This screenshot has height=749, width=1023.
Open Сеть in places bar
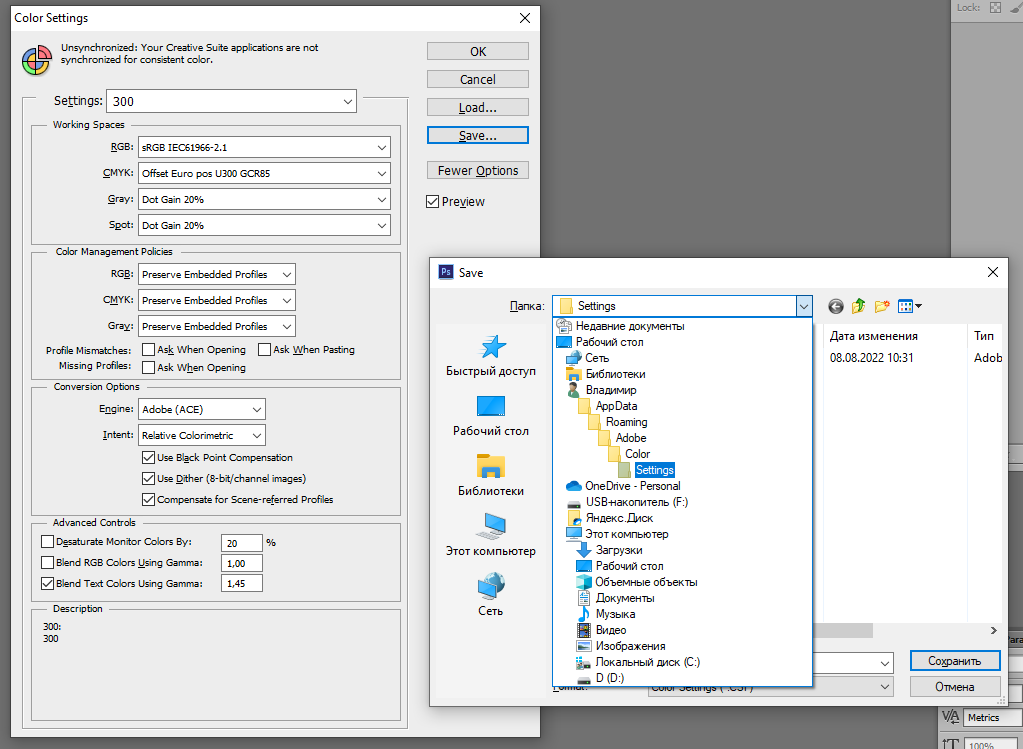491,596
